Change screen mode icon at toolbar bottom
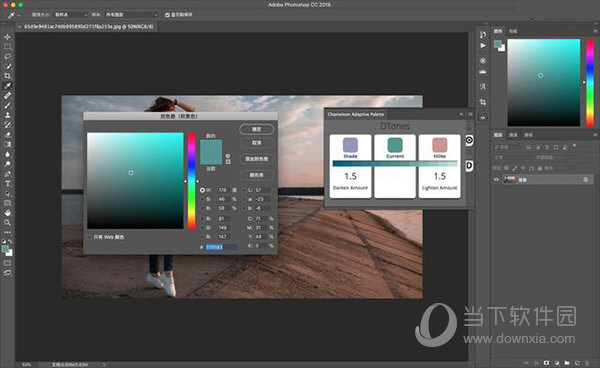The height and width of the screenshot is (368, 600). coord(7,273)
